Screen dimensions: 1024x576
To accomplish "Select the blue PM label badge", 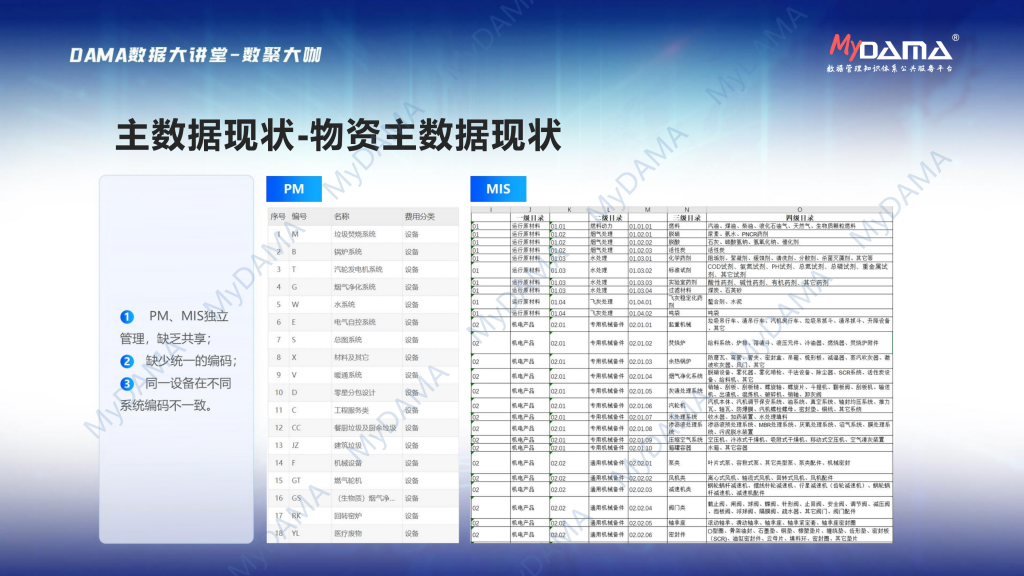I will [x=294, y=189].
